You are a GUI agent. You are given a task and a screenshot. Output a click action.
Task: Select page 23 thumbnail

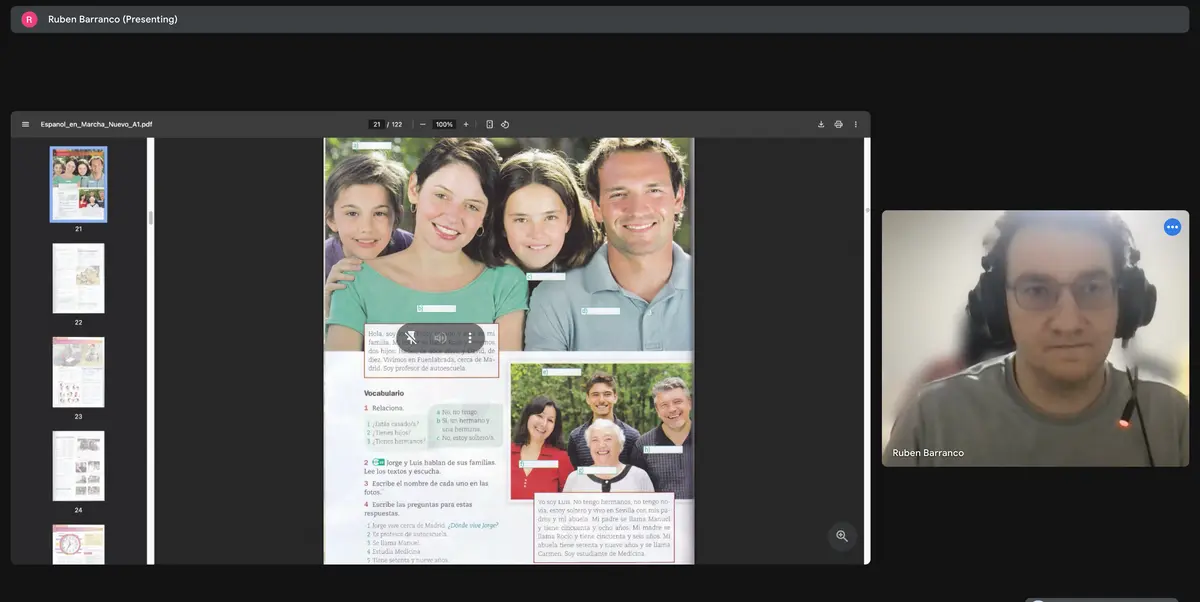point(78,372)
